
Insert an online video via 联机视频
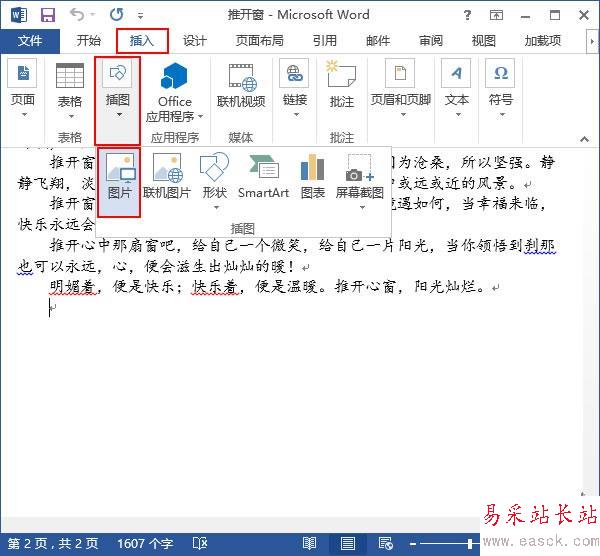coord(241,86)
